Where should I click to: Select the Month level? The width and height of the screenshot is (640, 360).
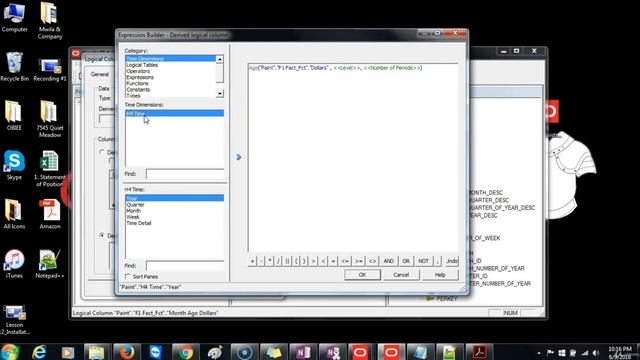[174, 211]
